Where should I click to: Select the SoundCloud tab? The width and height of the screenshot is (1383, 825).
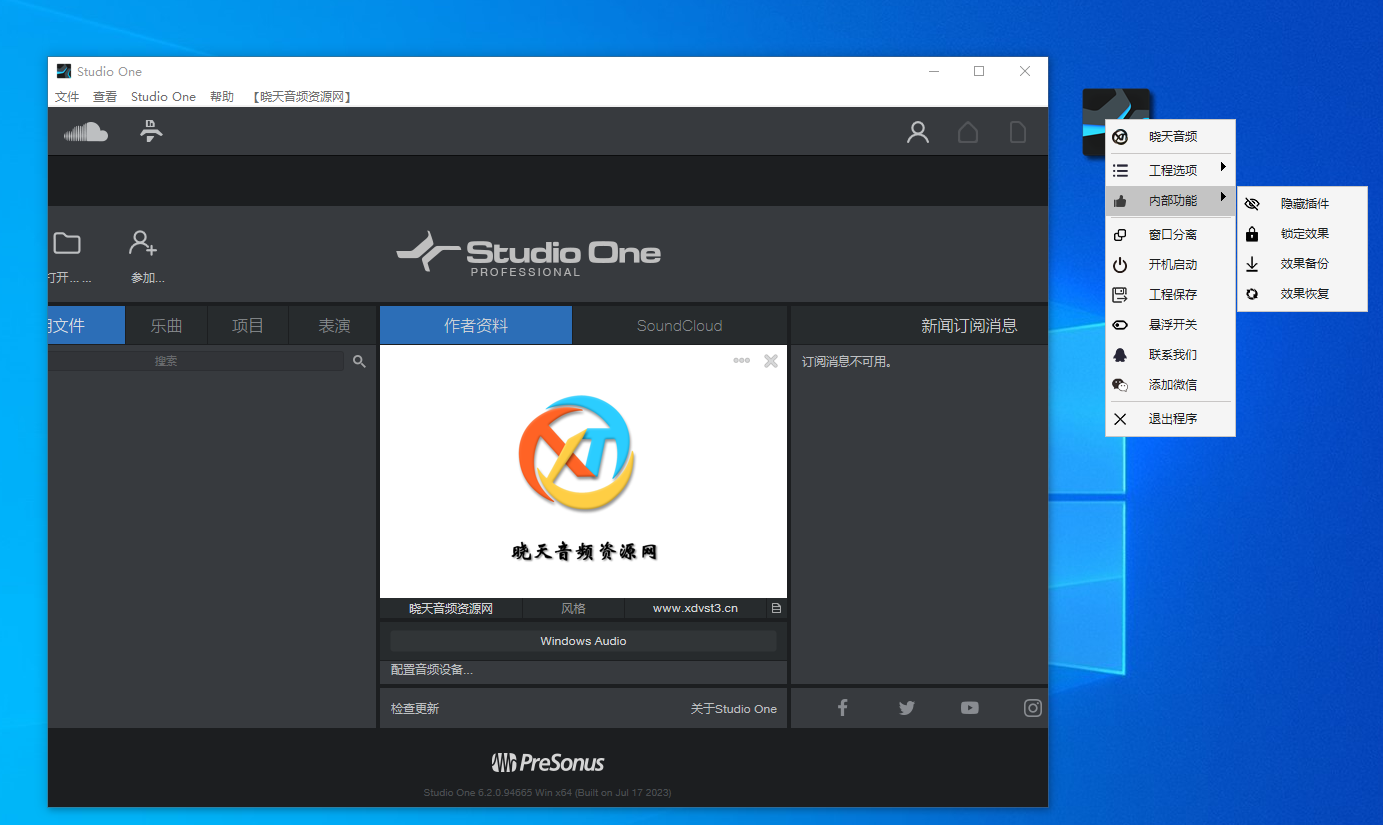point(680,325)
